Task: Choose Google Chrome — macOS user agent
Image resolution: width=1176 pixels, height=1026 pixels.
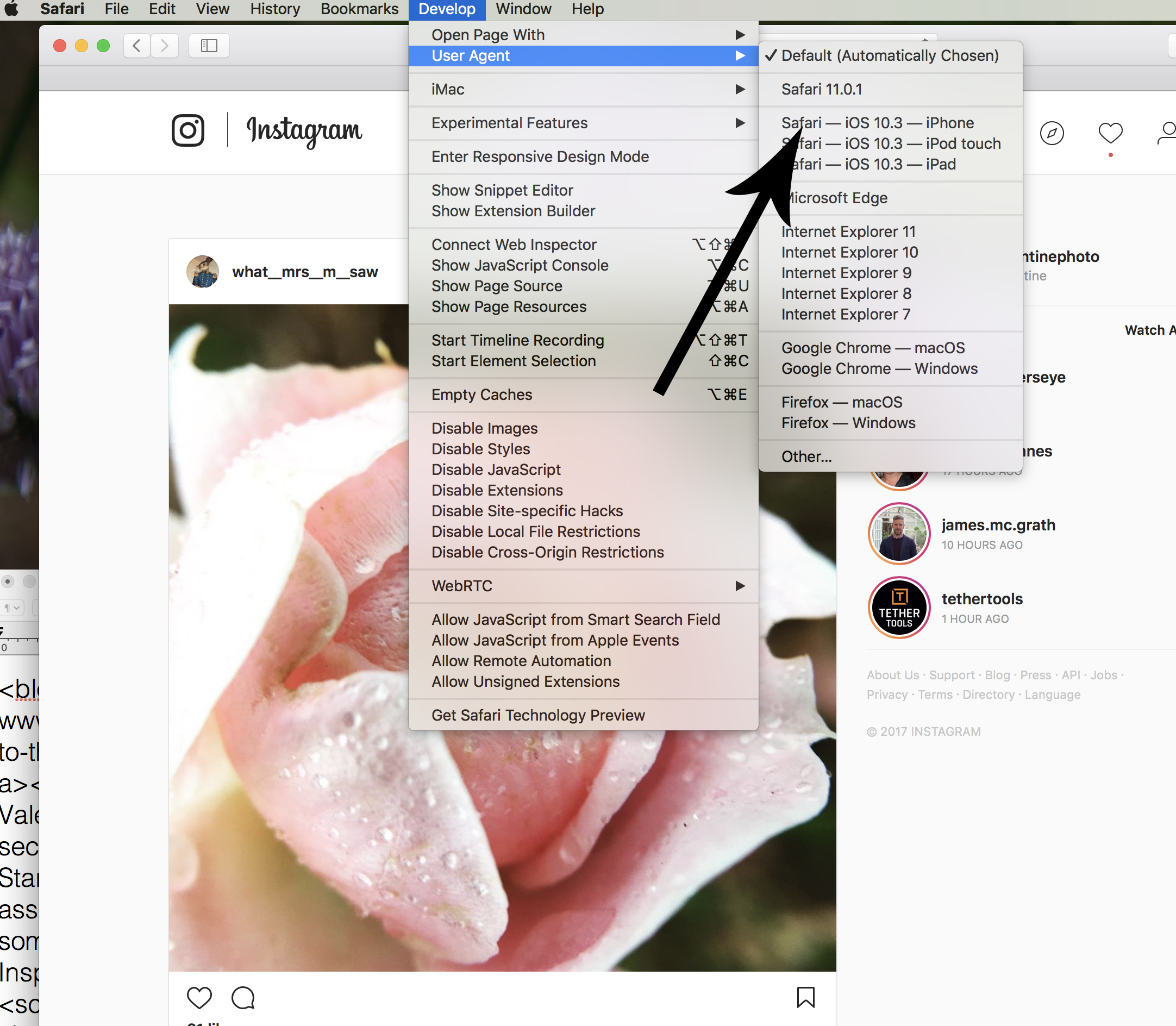Action: pos(890,348)
